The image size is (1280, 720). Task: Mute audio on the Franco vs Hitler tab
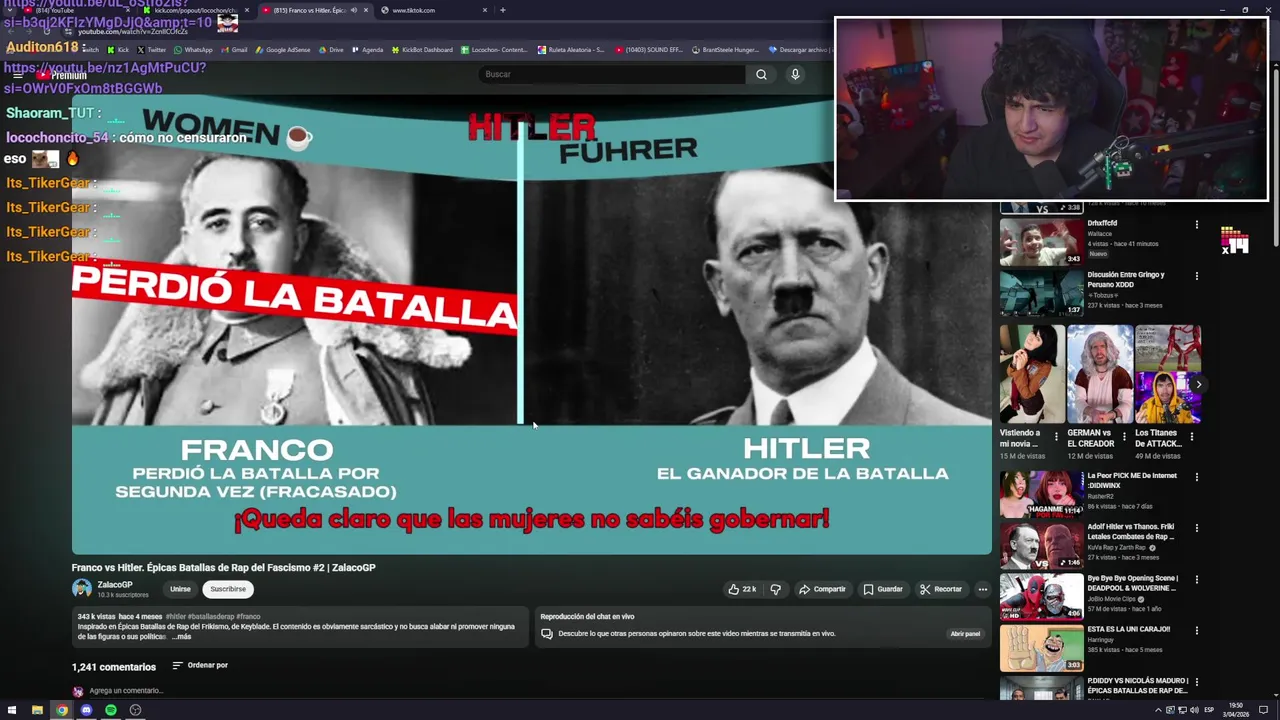click(x=353, y=10)
